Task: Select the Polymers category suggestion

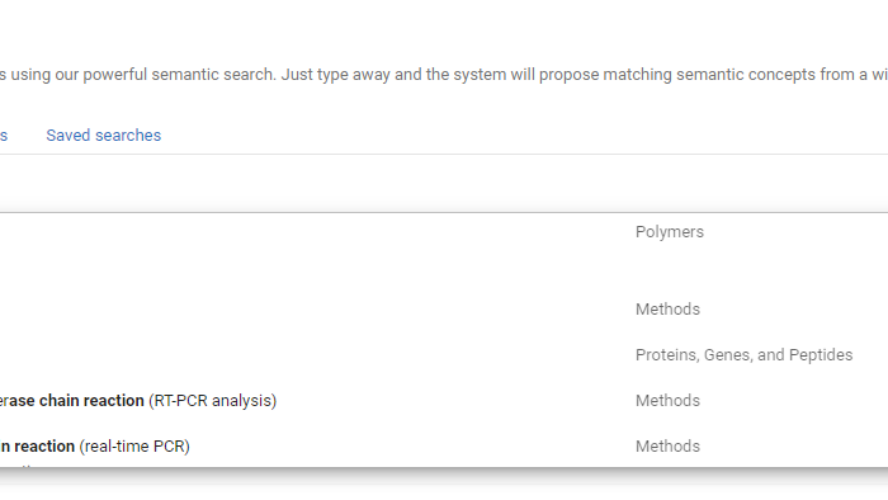Action: pos(669,232)
